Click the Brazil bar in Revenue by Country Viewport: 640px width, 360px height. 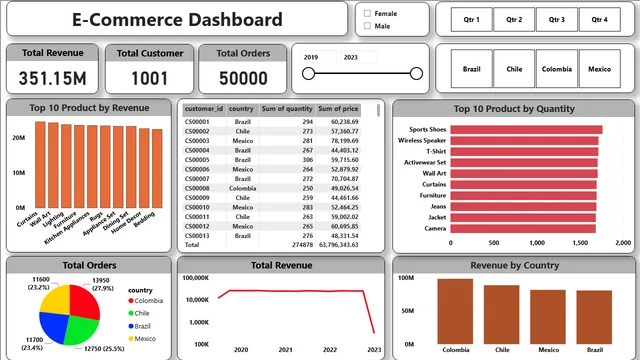point(594,318)
